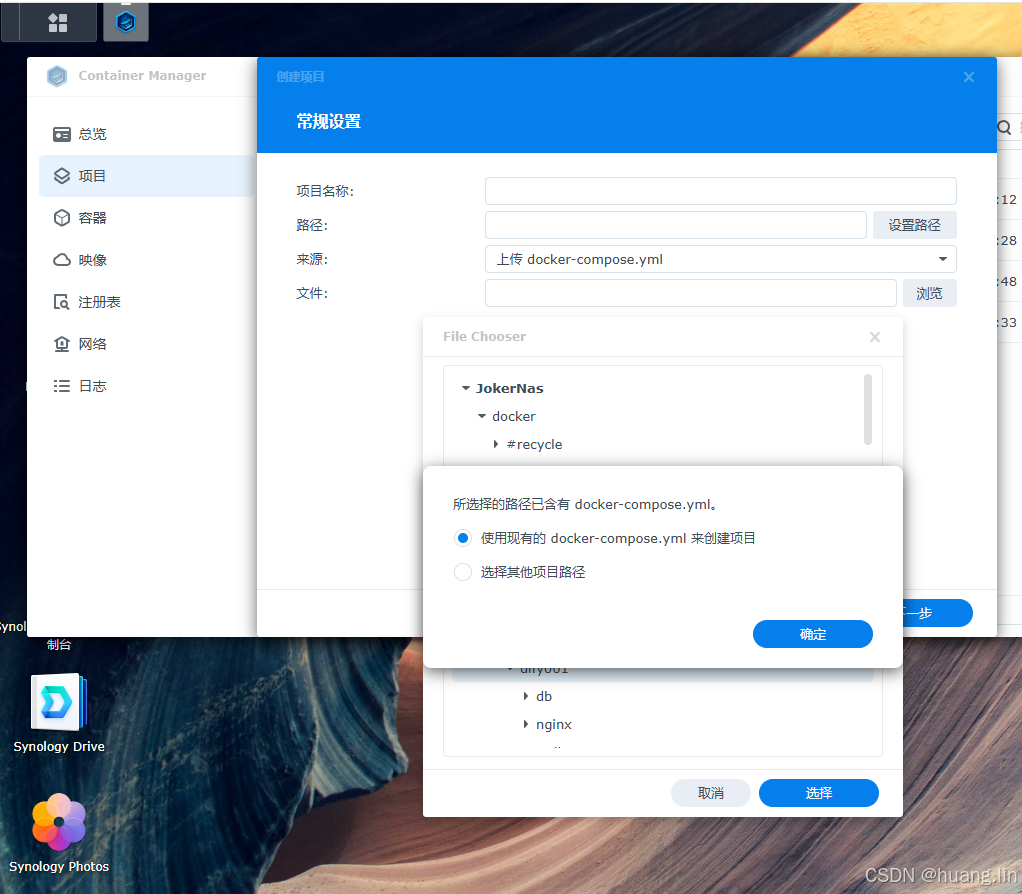Collapse the JokerNas tree node

(x=466, y=388)
